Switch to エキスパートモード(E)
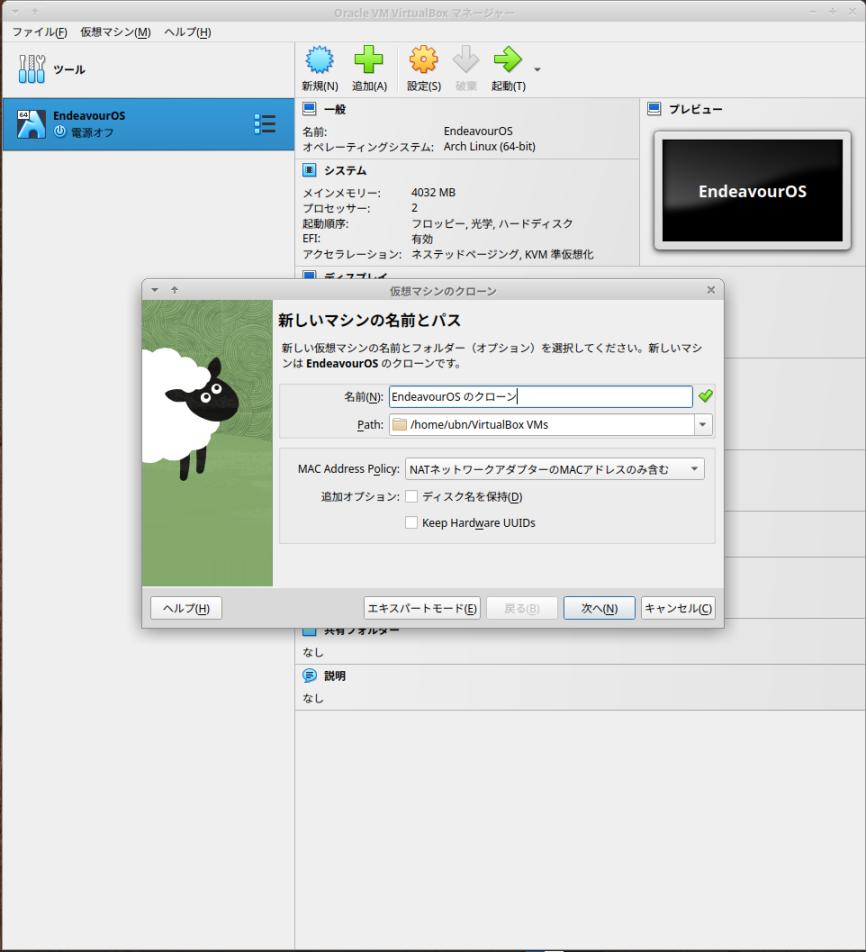866x952 pixels. (x=422, y=608)
